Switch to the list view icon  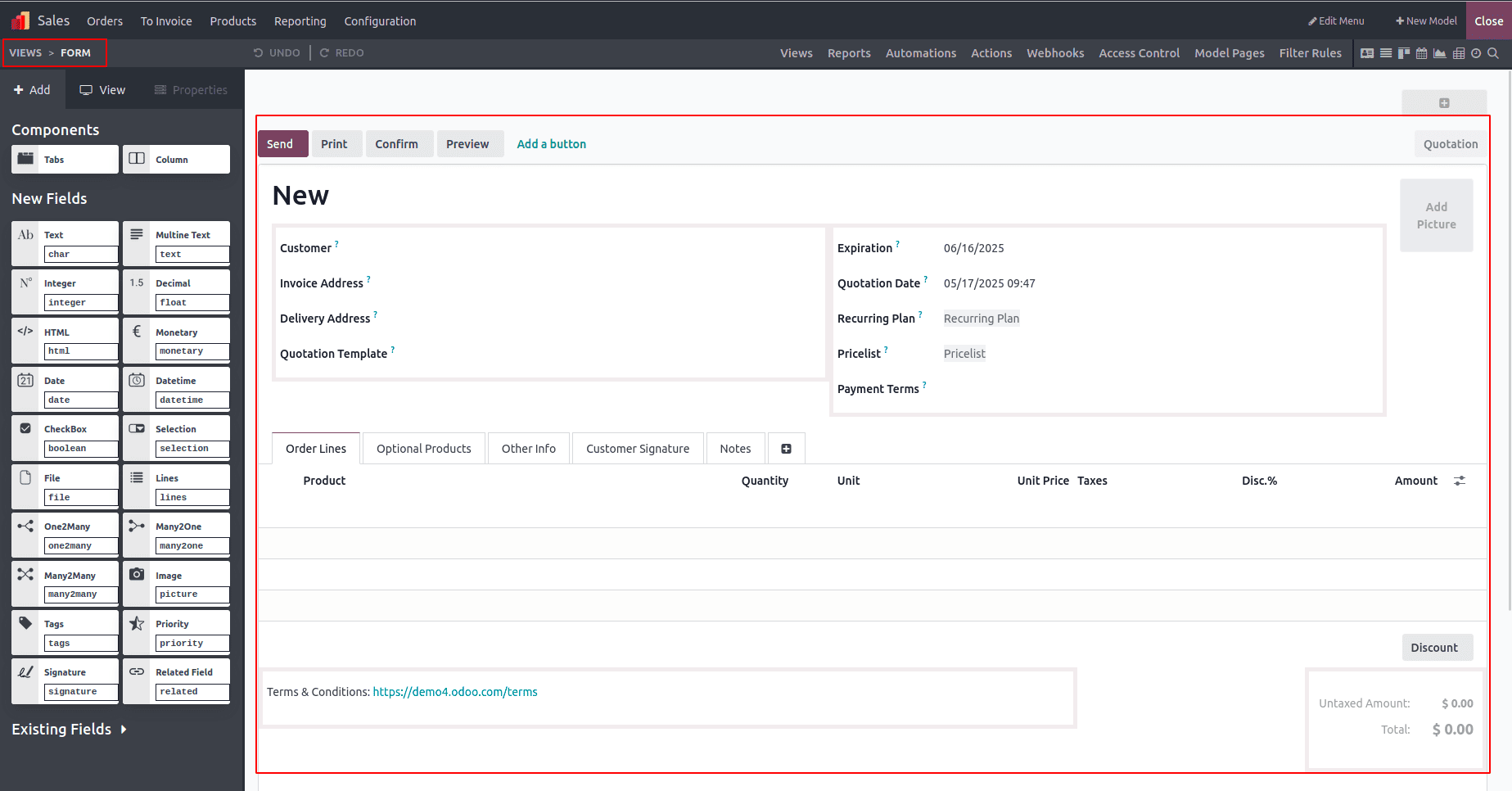[x=1386, y=53]
